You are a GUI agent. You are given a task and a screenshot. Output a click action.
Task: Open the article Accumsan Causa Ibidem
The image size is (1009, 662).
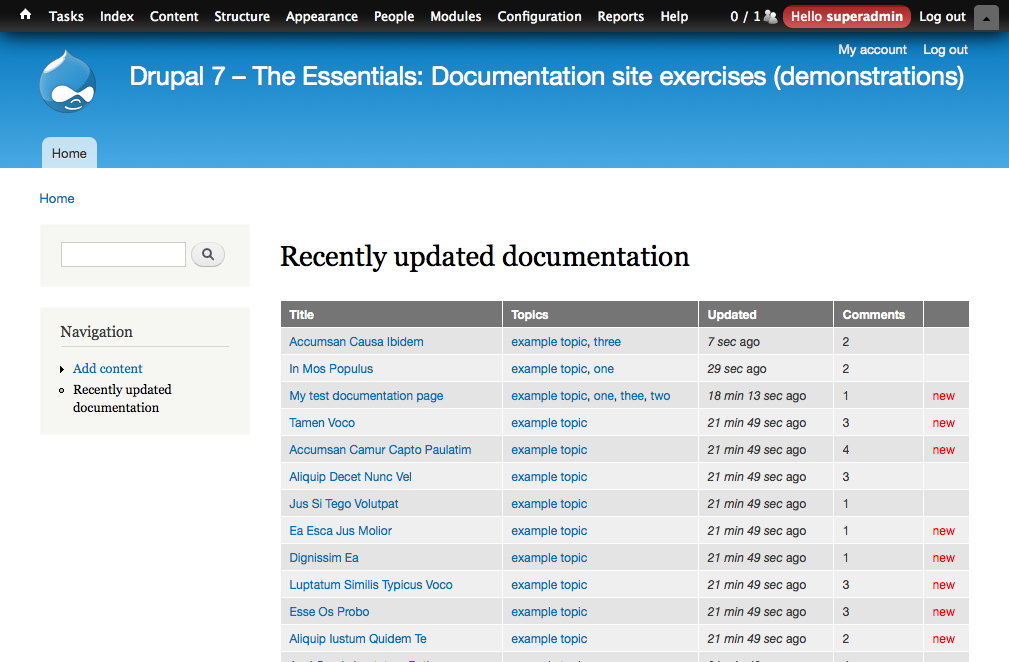point(356,341)
